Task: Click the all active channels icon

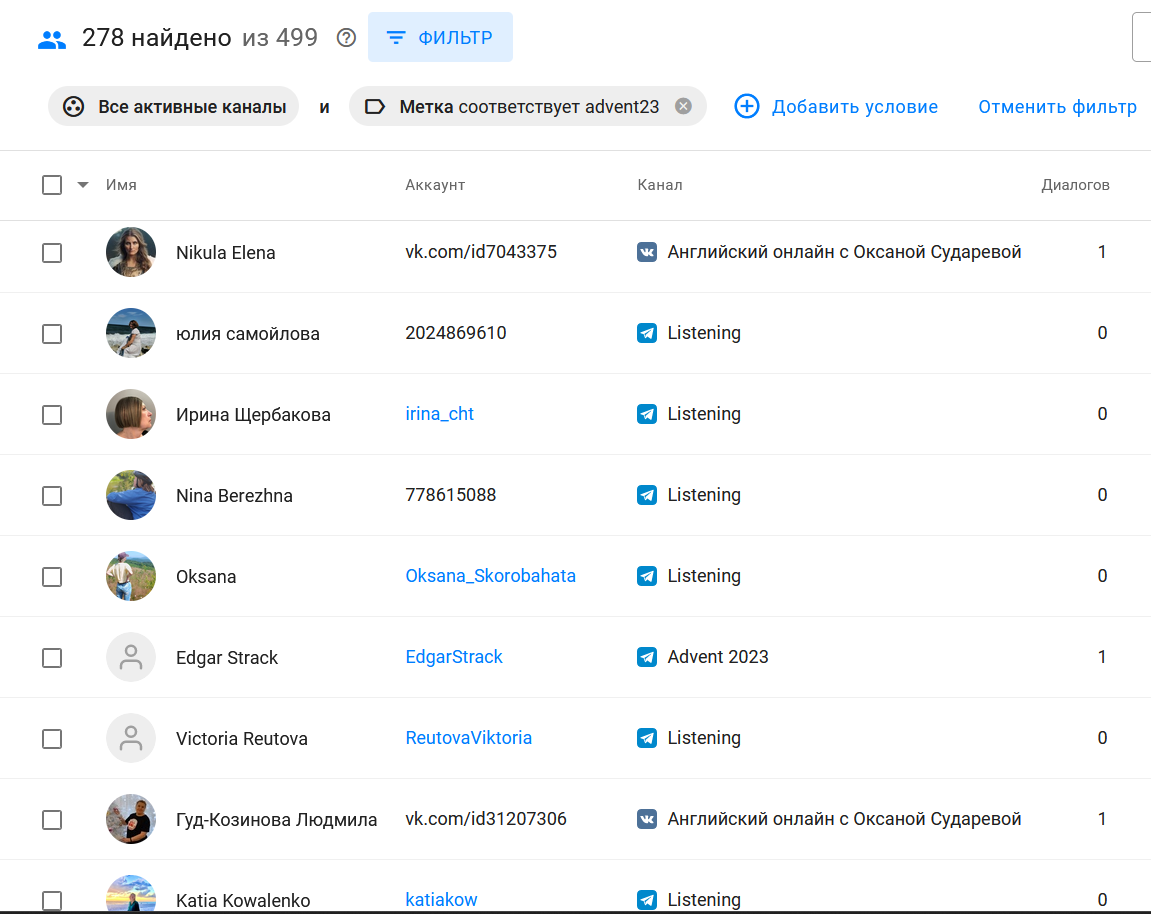Action: tap(74, 106)
